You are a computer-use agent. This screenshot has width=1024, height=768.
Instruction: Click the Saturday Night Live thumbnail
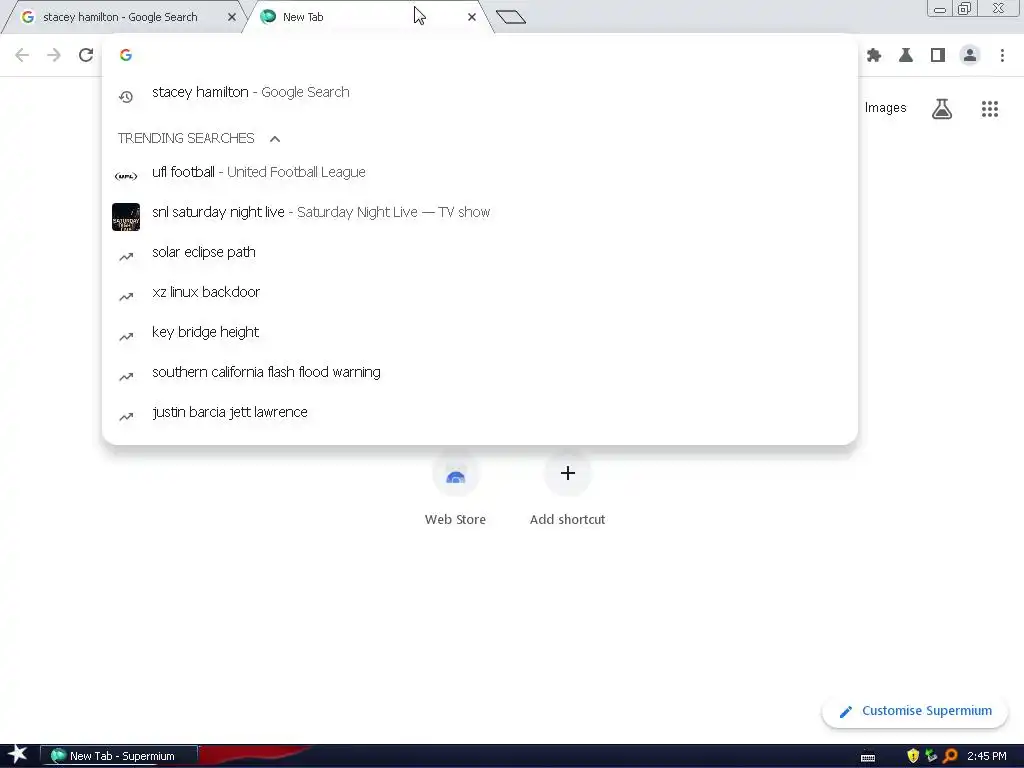[126, 217]
